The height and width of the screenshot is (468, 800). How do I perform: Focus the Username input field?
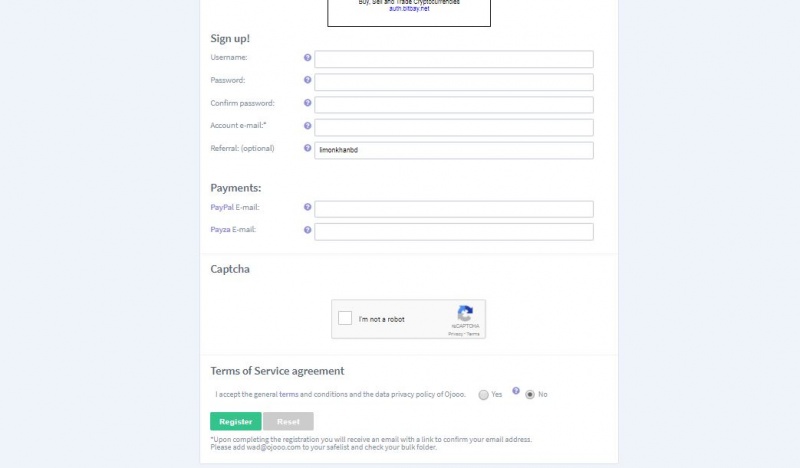(x=454, y=59)
